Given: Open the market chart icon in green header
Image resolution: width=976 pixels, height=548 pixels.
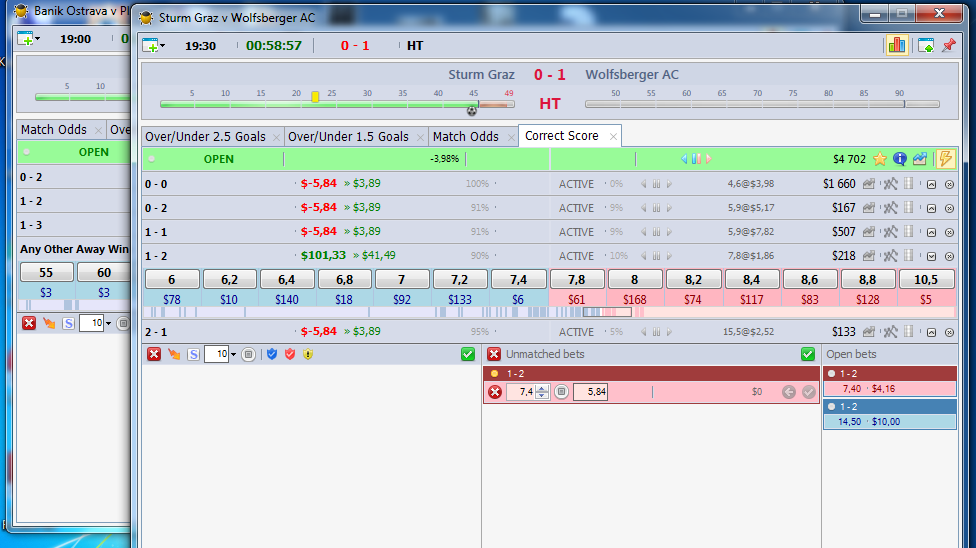Looking at the screenshot, I should (919, 159).
